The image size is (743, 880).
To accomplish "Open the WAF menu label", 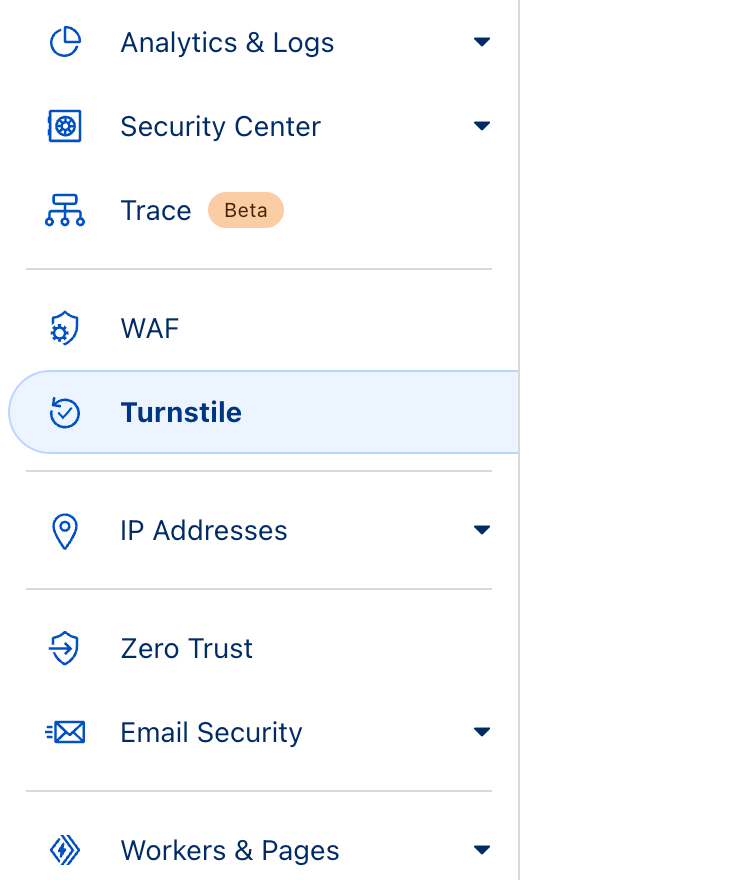I will point(149,329).
